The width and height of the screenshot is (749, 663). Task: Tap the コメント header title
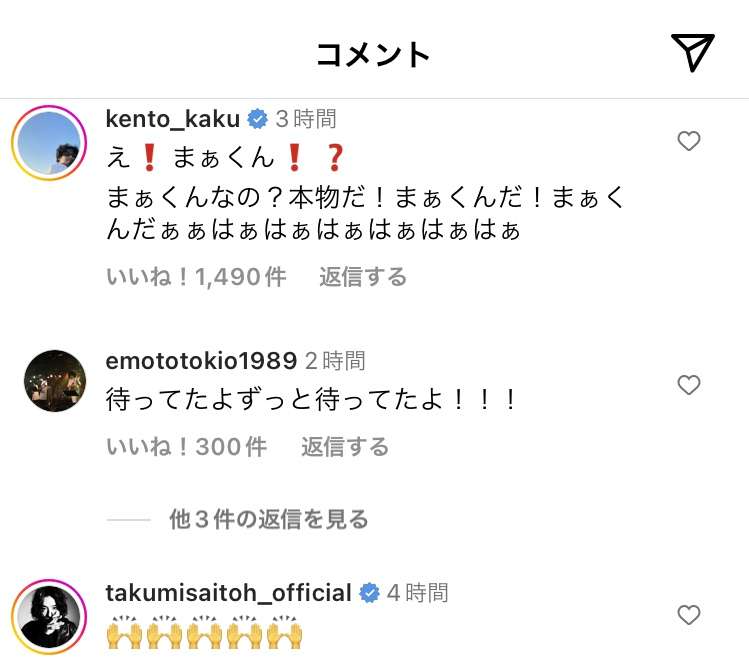click(x=373, y=53)
